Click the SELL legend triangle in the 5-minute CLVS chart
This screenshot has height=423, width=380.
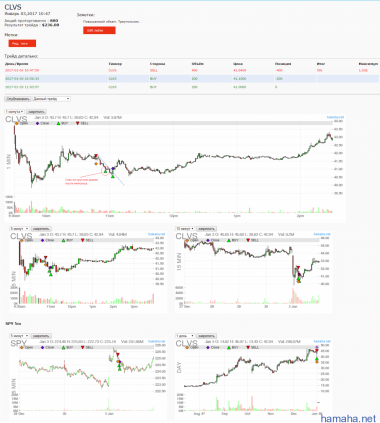(x=83, y=240)
